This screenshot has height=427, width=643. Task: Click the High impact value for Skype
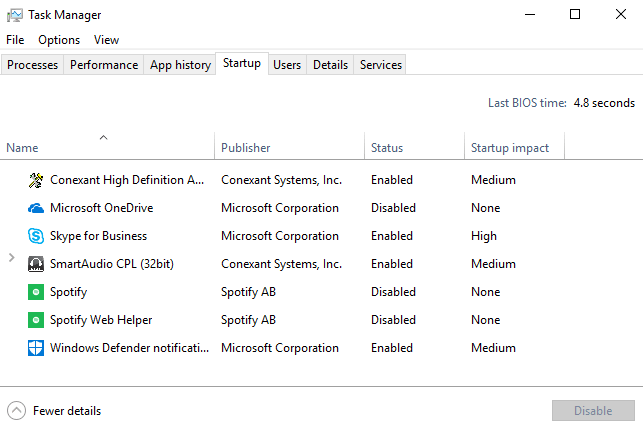click(x=484, y=236)
